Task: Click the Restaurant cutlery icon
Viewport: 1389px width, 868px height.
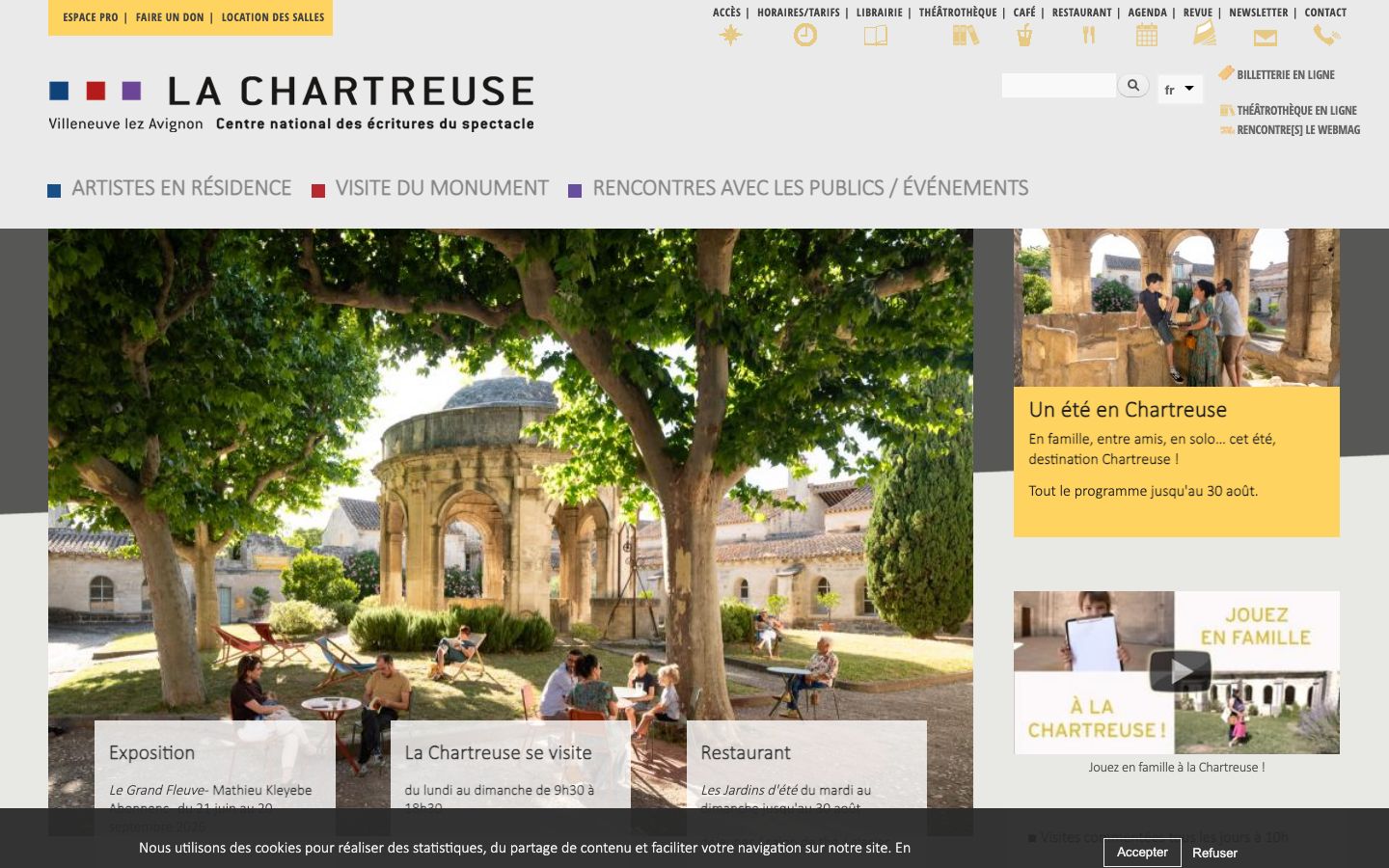Action: [1089, 36]
